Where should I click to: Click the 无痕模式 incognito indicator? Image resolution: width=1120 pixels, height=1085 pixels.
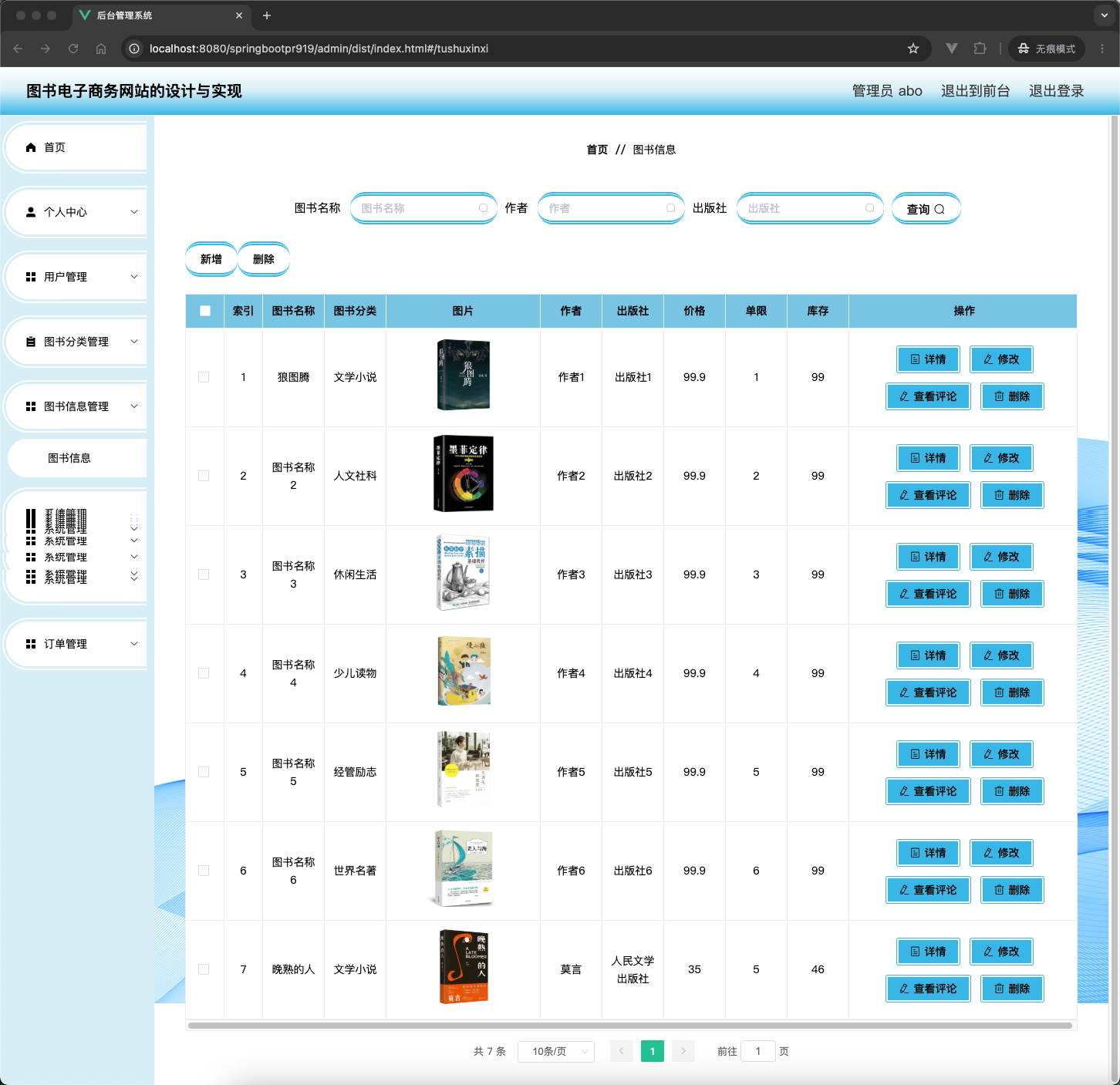pyautogui.click(x=1047, y=49)
